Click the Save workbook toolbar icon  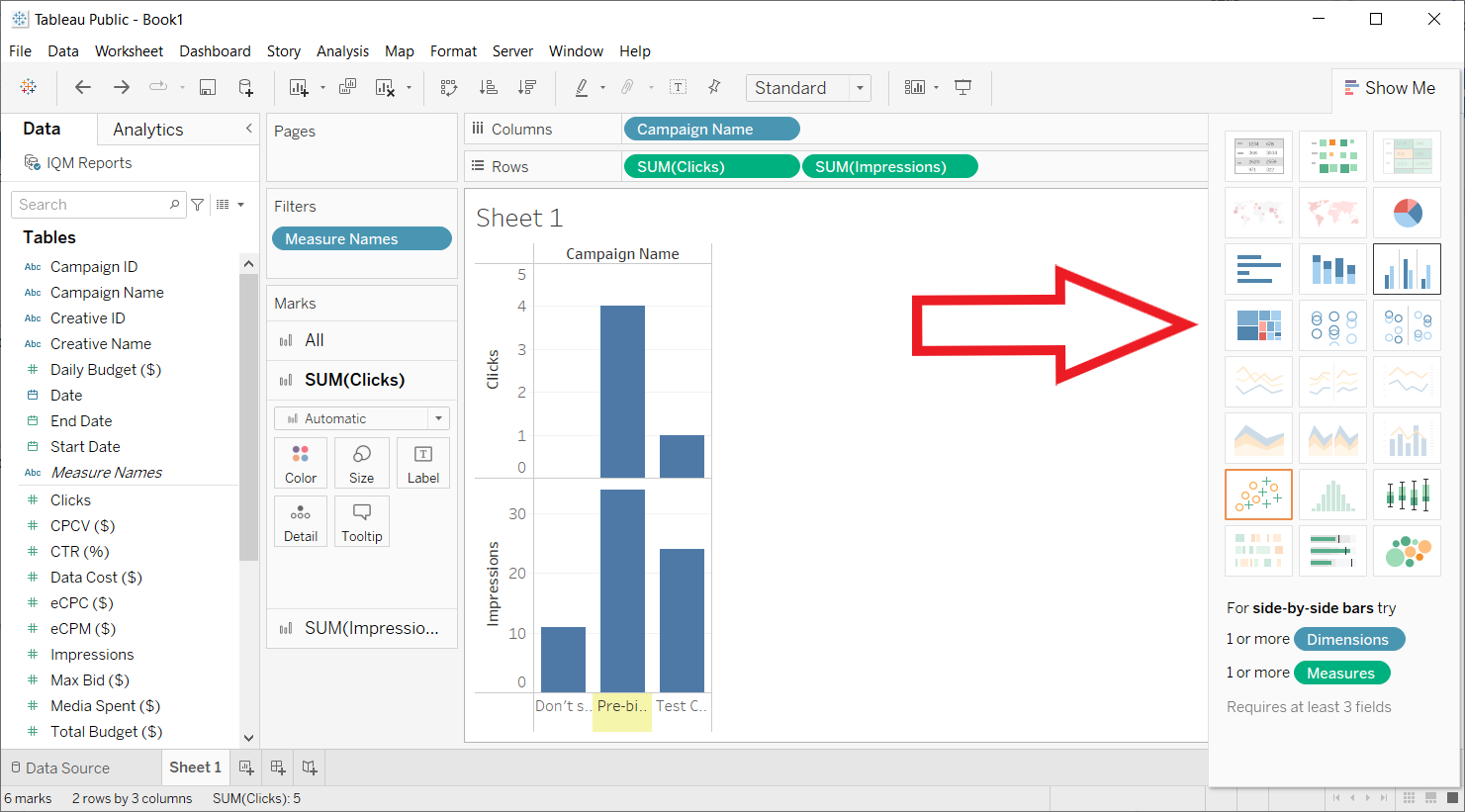pyautogui.click(x=208, y=88)
